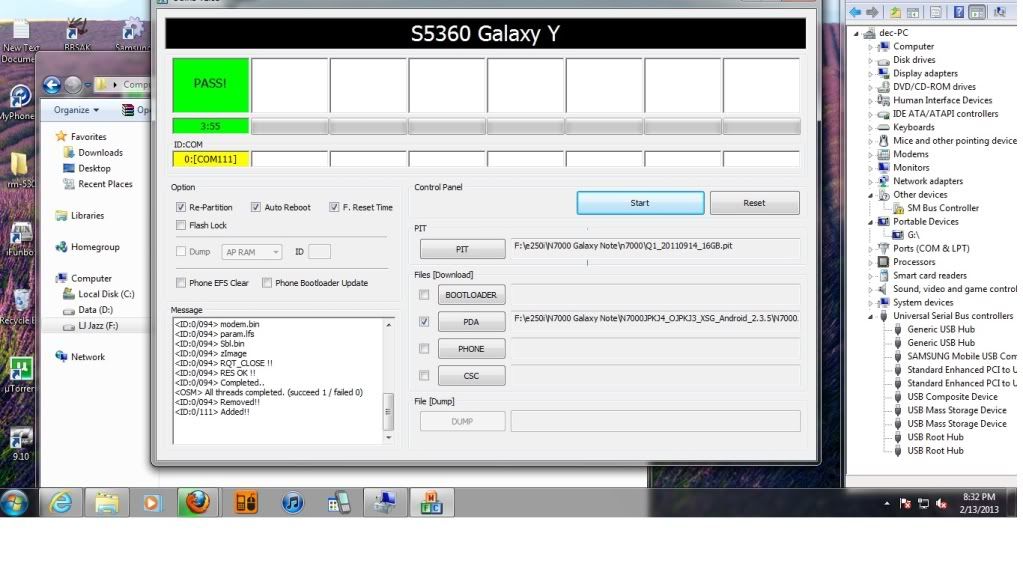Click the Explorer window Back button
Image resolution: width=1023 pixels, height=575 pixels.
[x=52, y=85]
